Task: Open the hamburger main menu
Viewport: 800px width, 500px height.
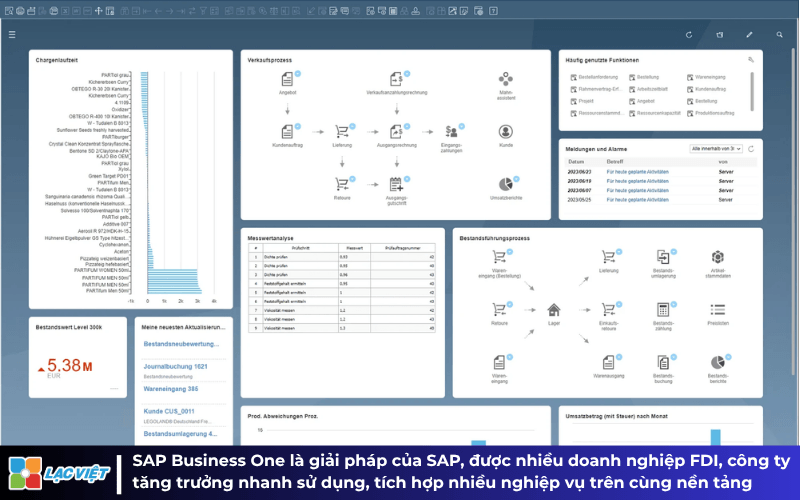Action: pos(12,35)
